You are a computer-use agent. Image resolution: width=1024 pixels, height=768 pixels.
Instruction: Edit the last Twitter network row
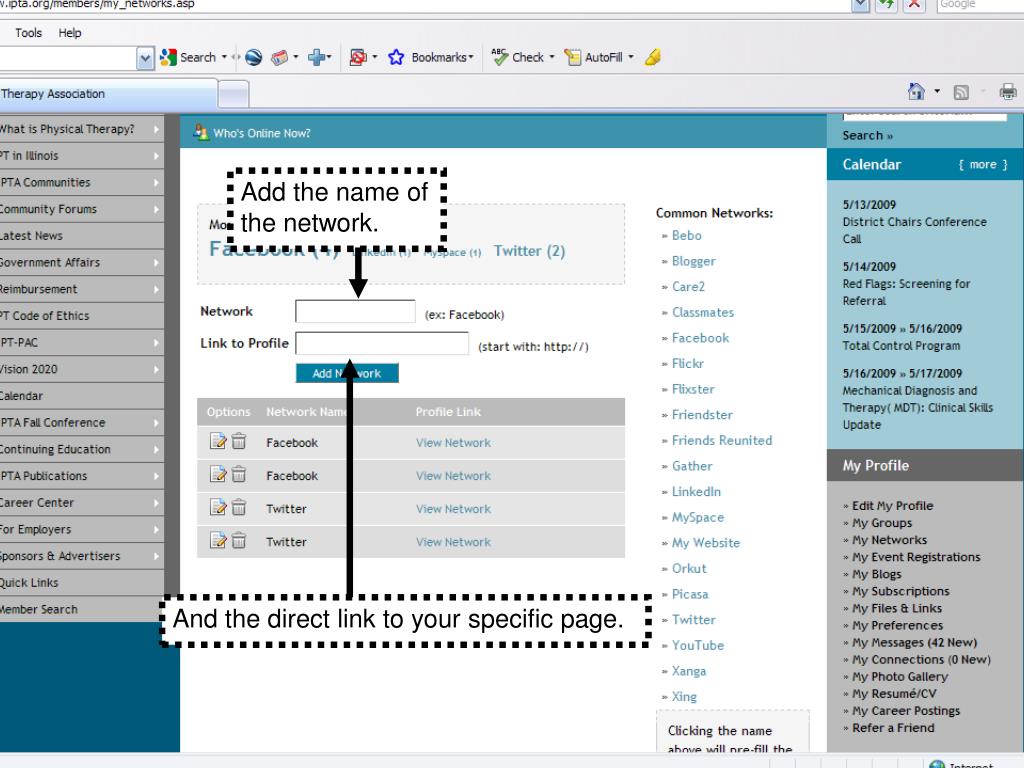(218, 541)
